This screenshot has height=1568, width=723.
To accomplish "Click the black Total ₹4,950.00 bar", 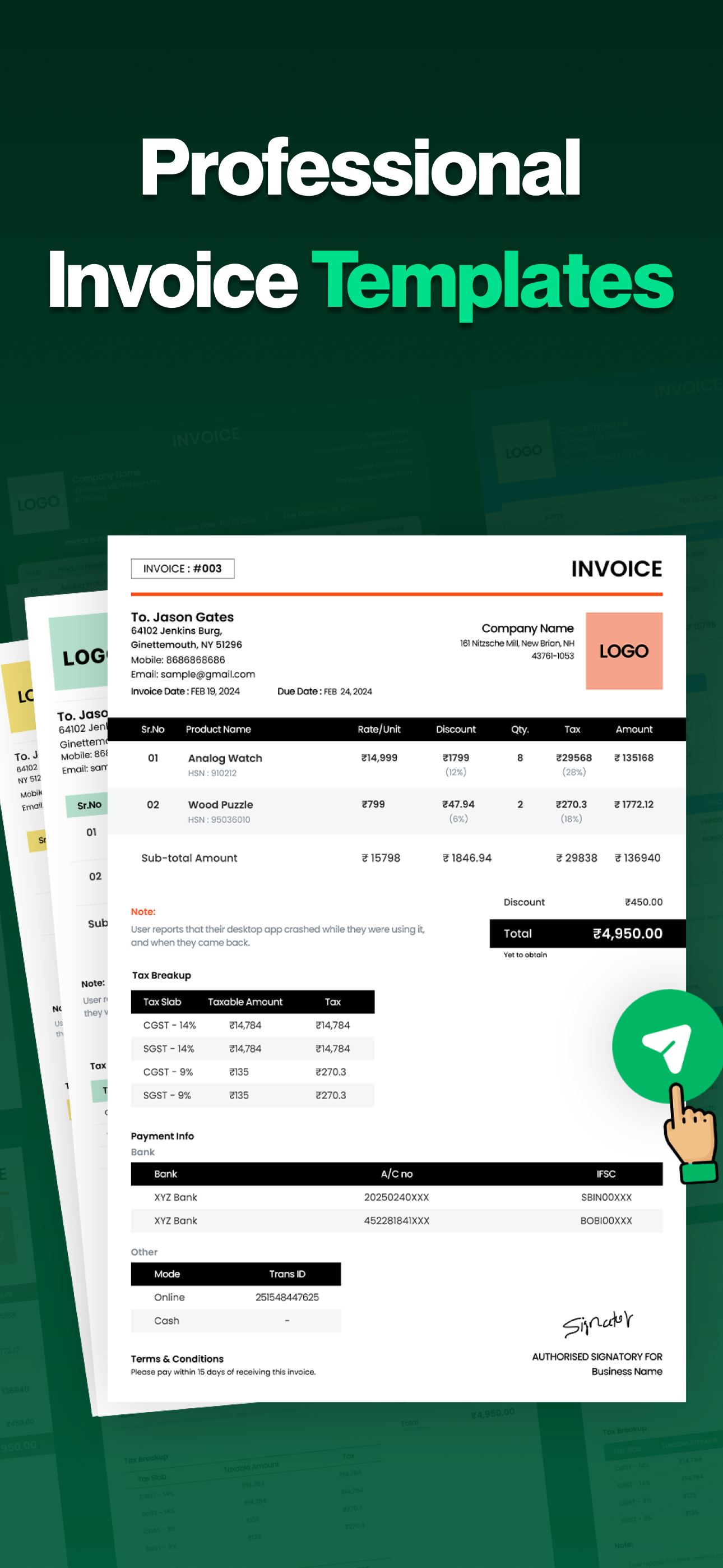I will (587, 933).
